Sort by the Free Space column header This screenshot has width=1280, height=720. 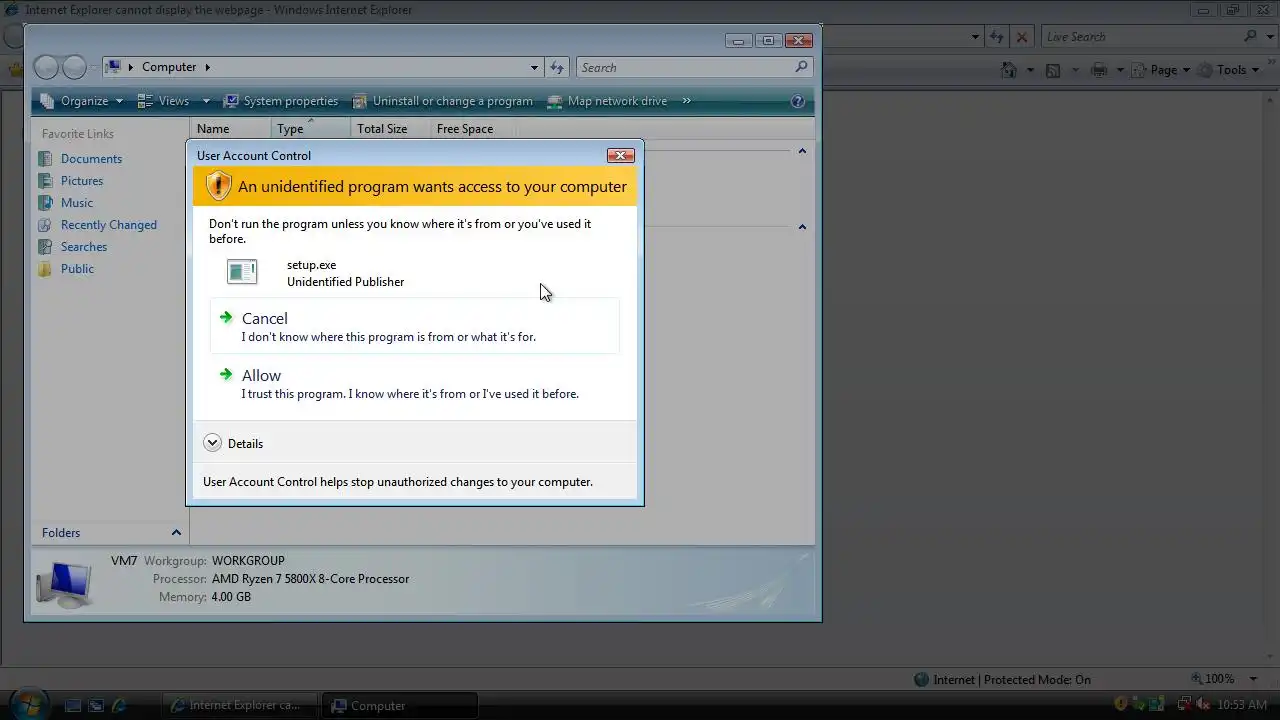476,129
